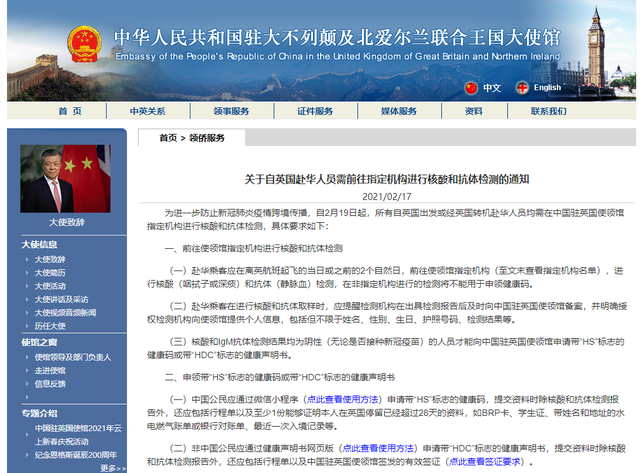This screenshot has height=473, width=640.
Task: Click arrow bullet beside 大使简历
Action: [27, 273]
